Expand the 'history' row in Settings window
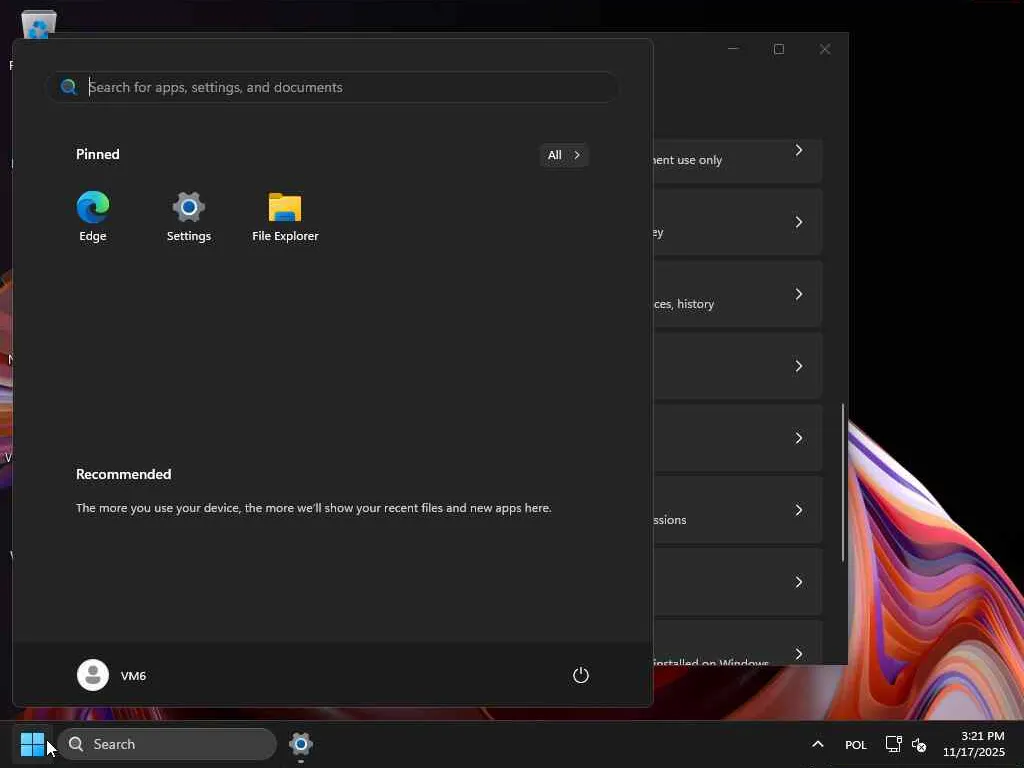 (x=737, y=294)
